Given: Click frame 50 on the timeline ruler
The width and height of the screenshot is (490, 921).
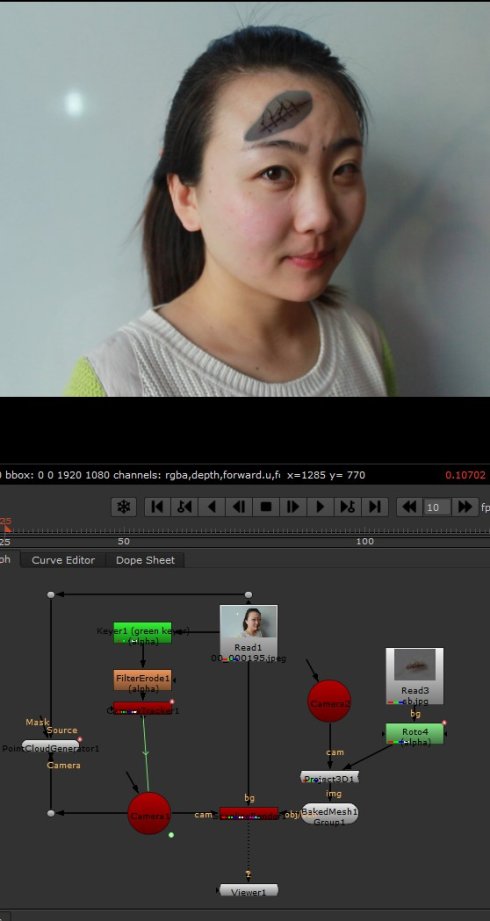Looking at the screenshot, I should point(123,542).
